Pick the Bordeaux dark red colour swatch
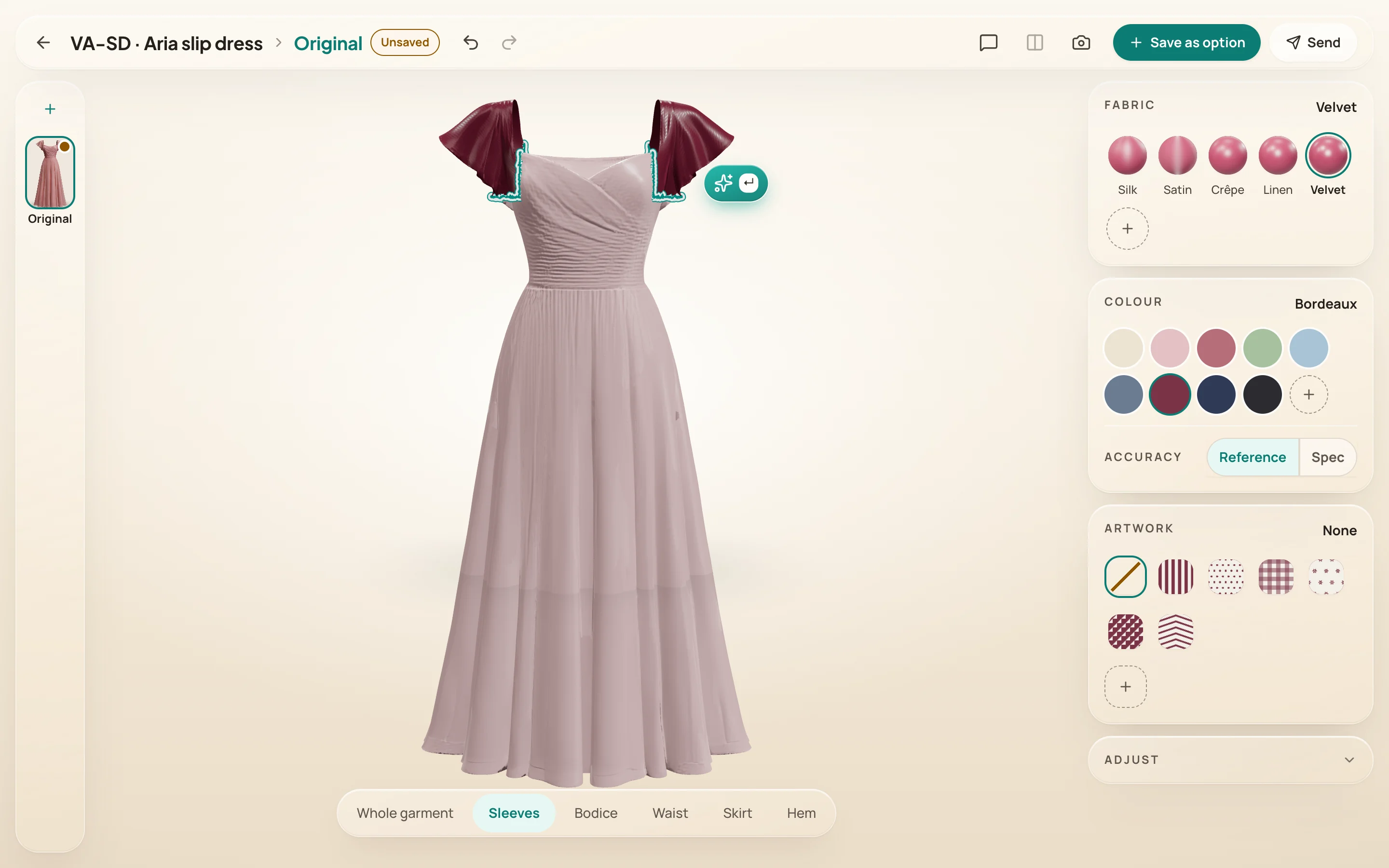 pyautogui.click(x=1170, y=394)
